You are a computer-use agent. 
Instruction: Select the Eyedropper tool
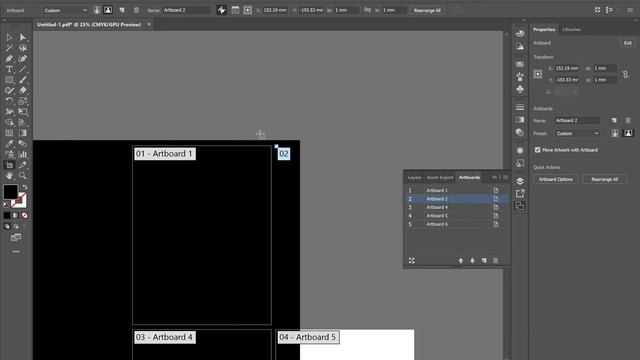pos(9,144)
